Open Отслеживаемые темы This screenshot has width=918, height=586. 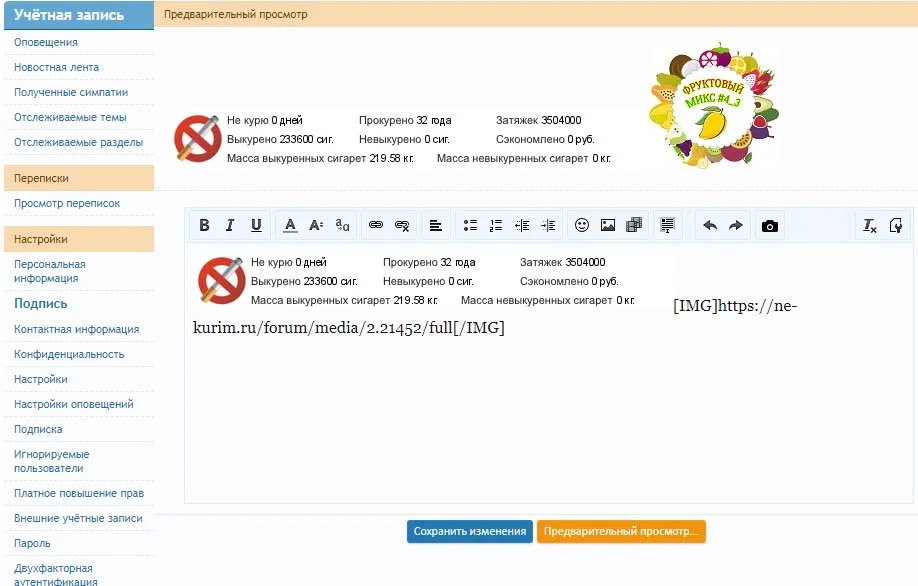[x=70, y=117]
